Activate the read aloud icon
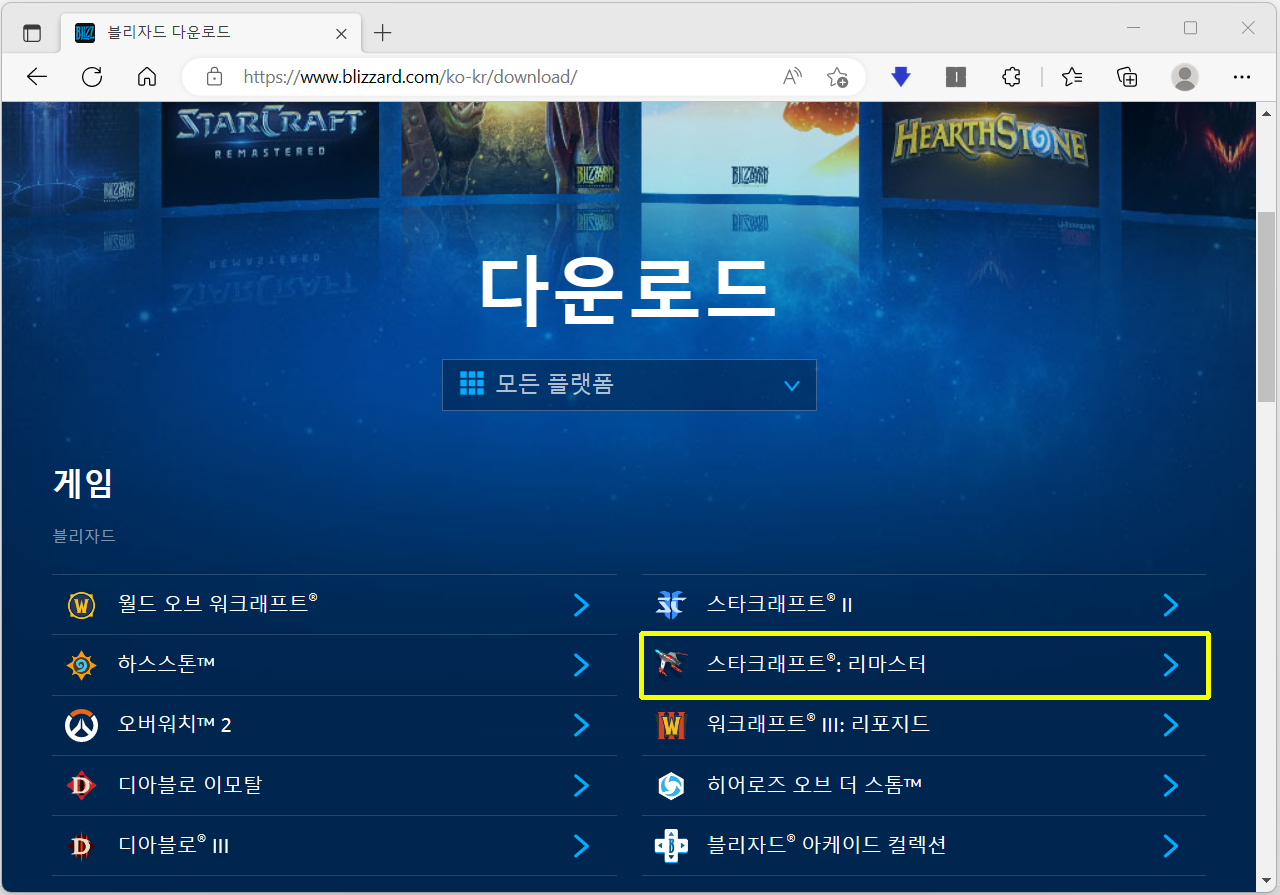The width and height of the screenshot is (1280, 895). coord(792,77)
